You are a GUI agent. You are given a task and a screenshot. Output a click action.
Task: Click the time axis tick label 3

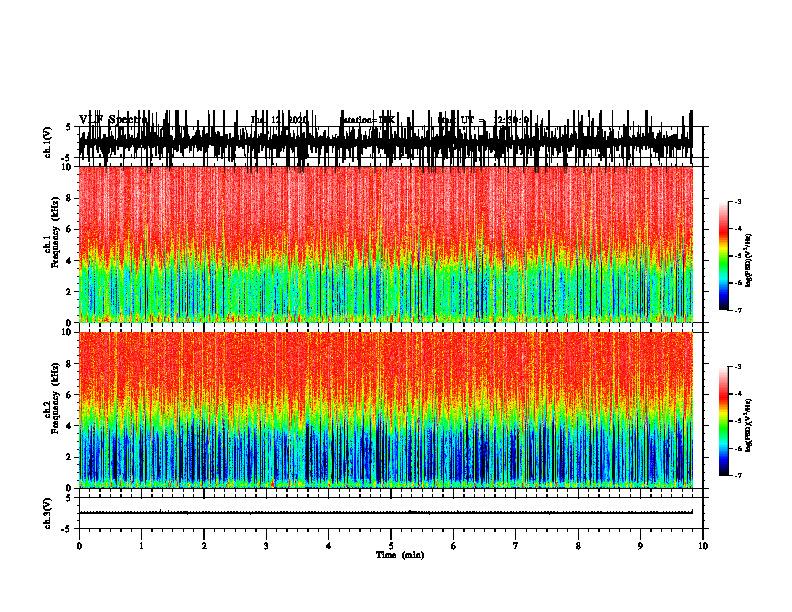click(266, 546)
